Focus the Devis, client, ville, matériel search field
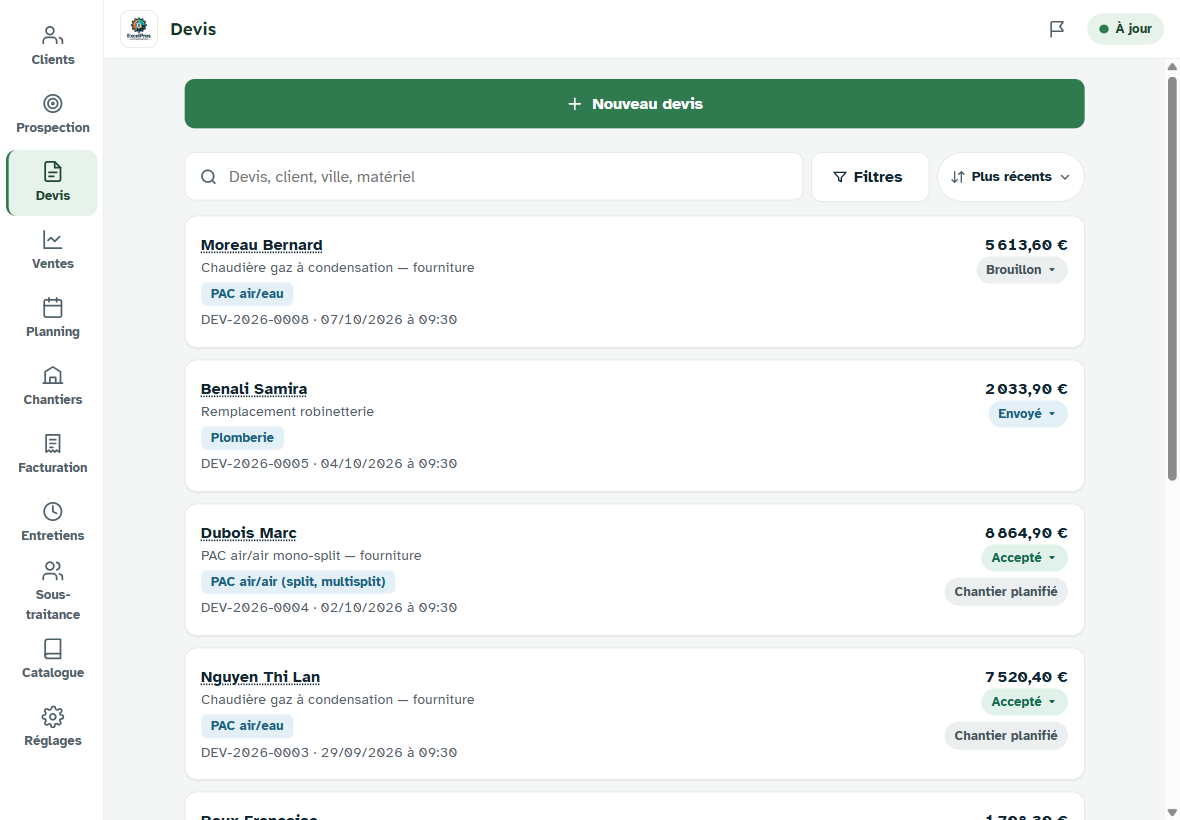Screen dimensions: 1180x820 pos(494,177)
